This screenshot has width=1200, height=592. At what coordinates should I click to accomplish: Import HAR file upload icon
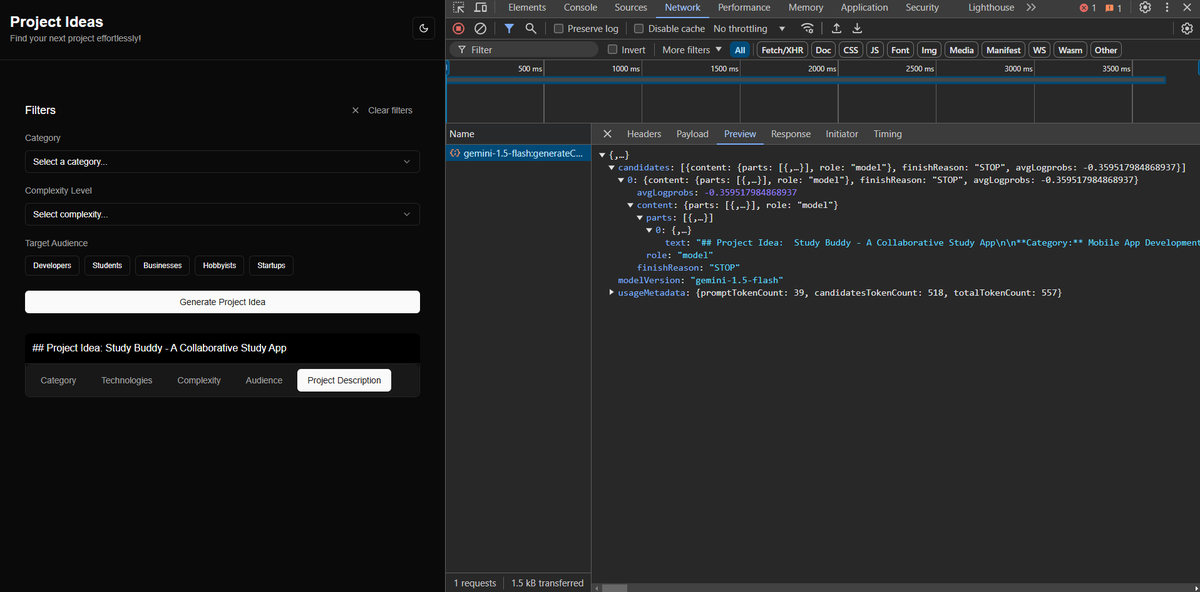(837, 29)
